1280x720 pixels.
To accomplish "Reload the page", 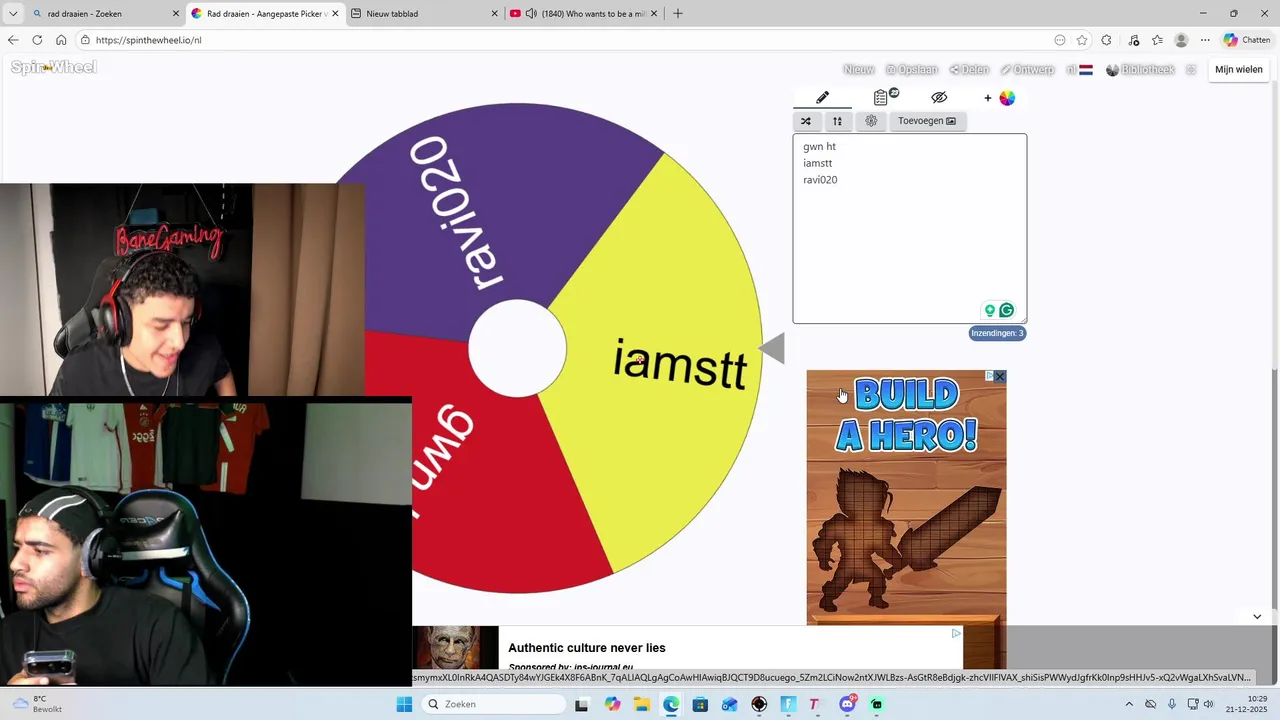I will point(37,40).
